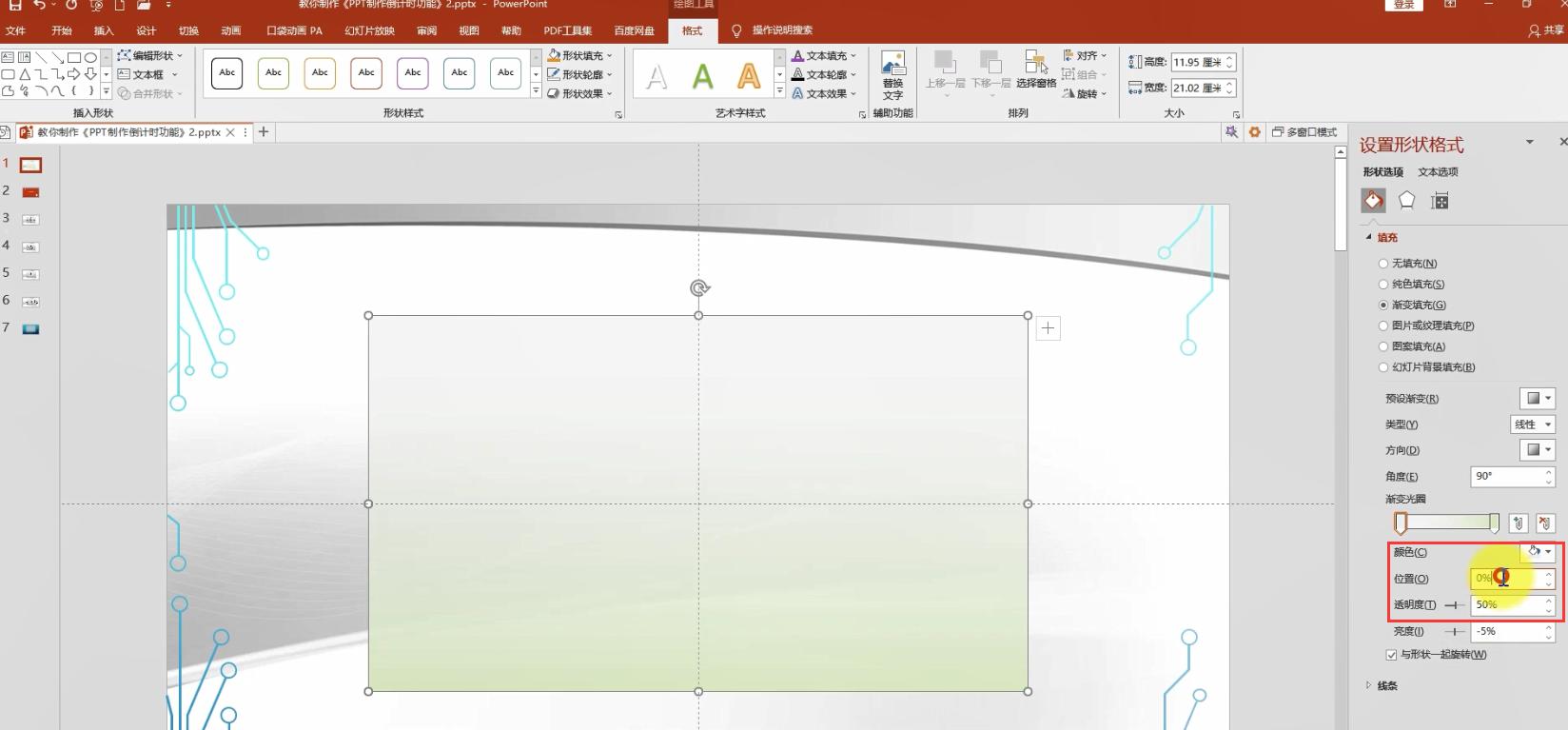Open the Fill & Line icon tab

[x=1373, y=201]
